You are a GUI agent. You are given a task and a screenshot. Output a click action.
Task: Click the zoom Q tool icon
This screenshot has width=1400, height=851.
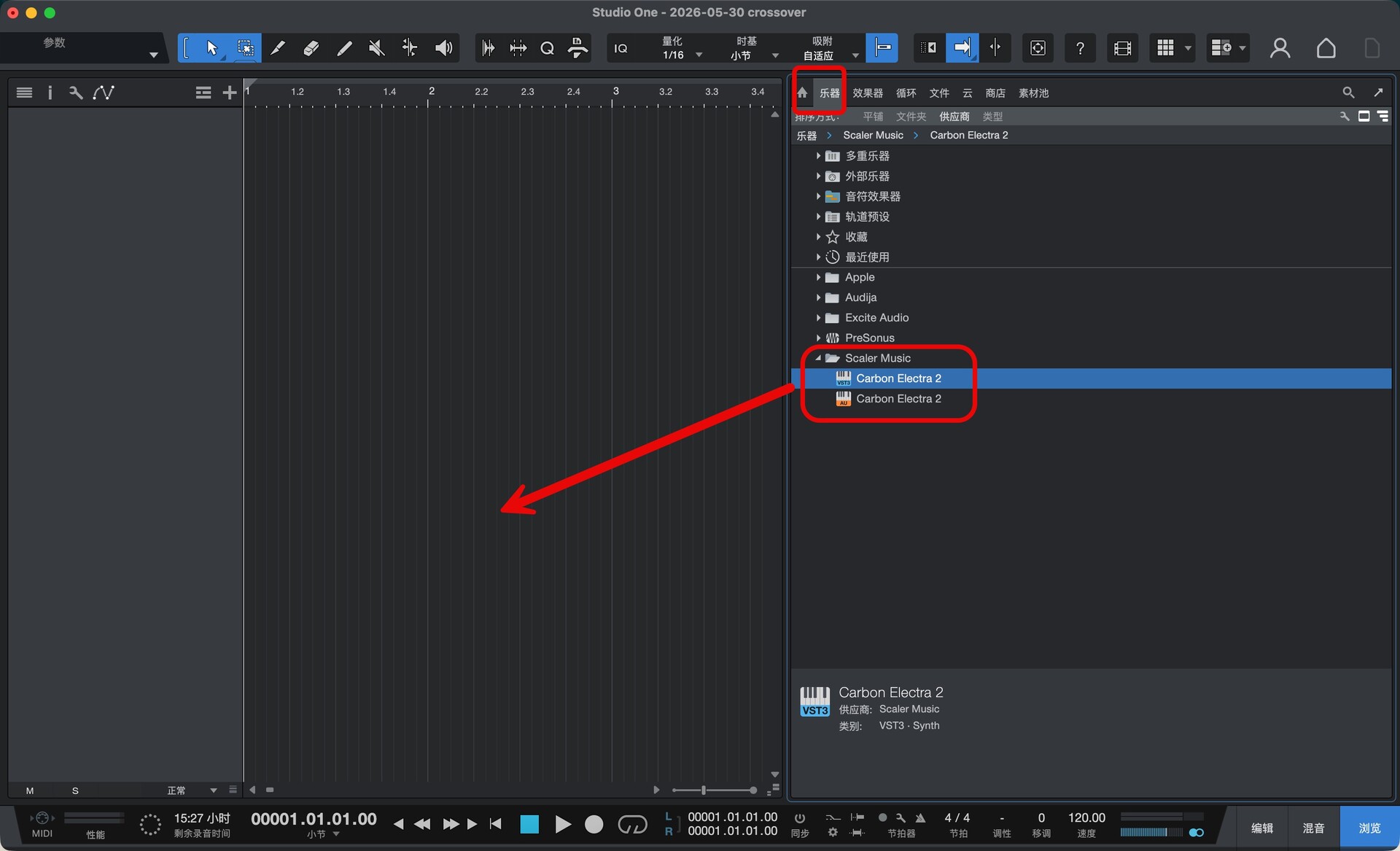point(547,48)
